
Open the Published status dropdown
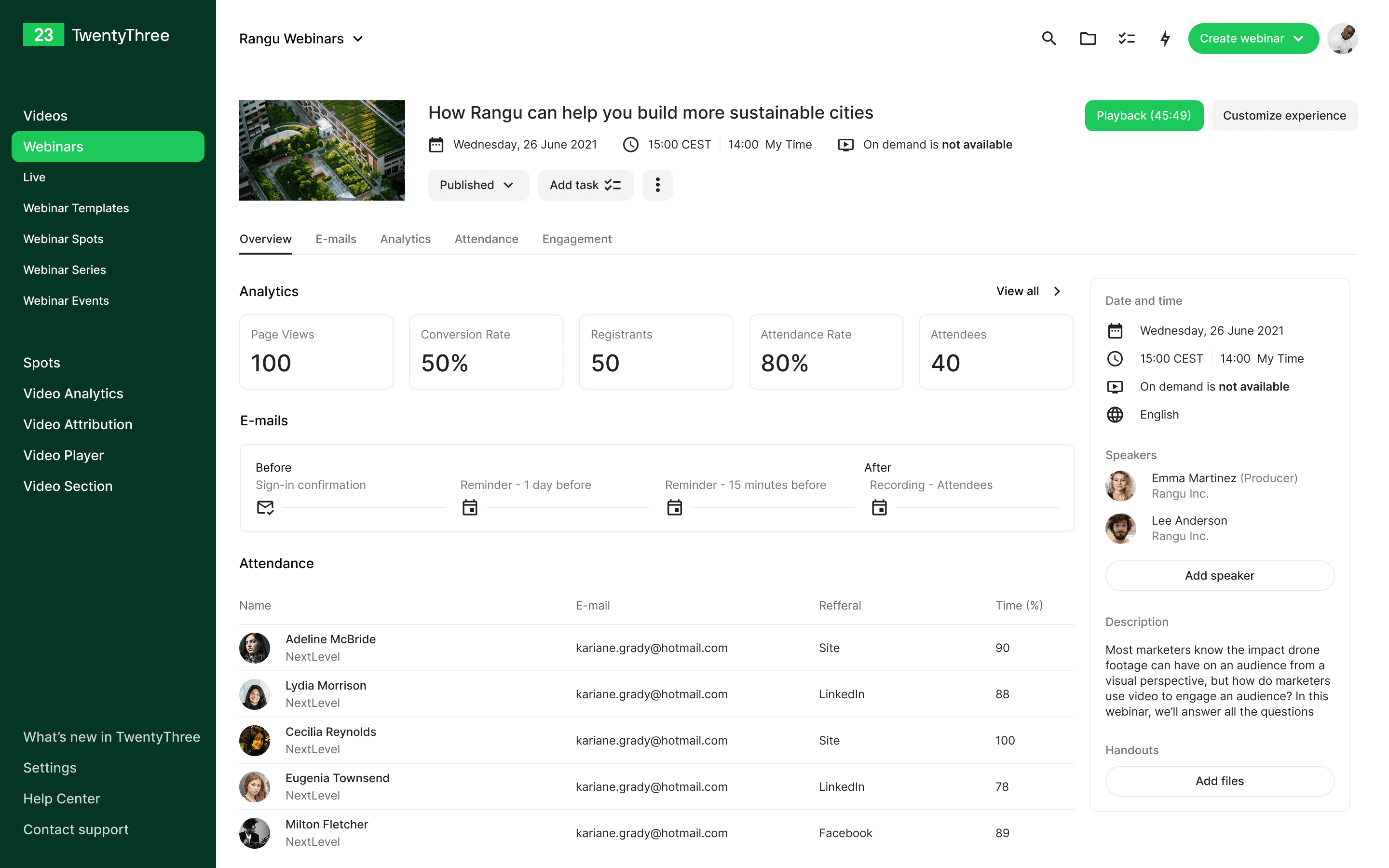478,185
